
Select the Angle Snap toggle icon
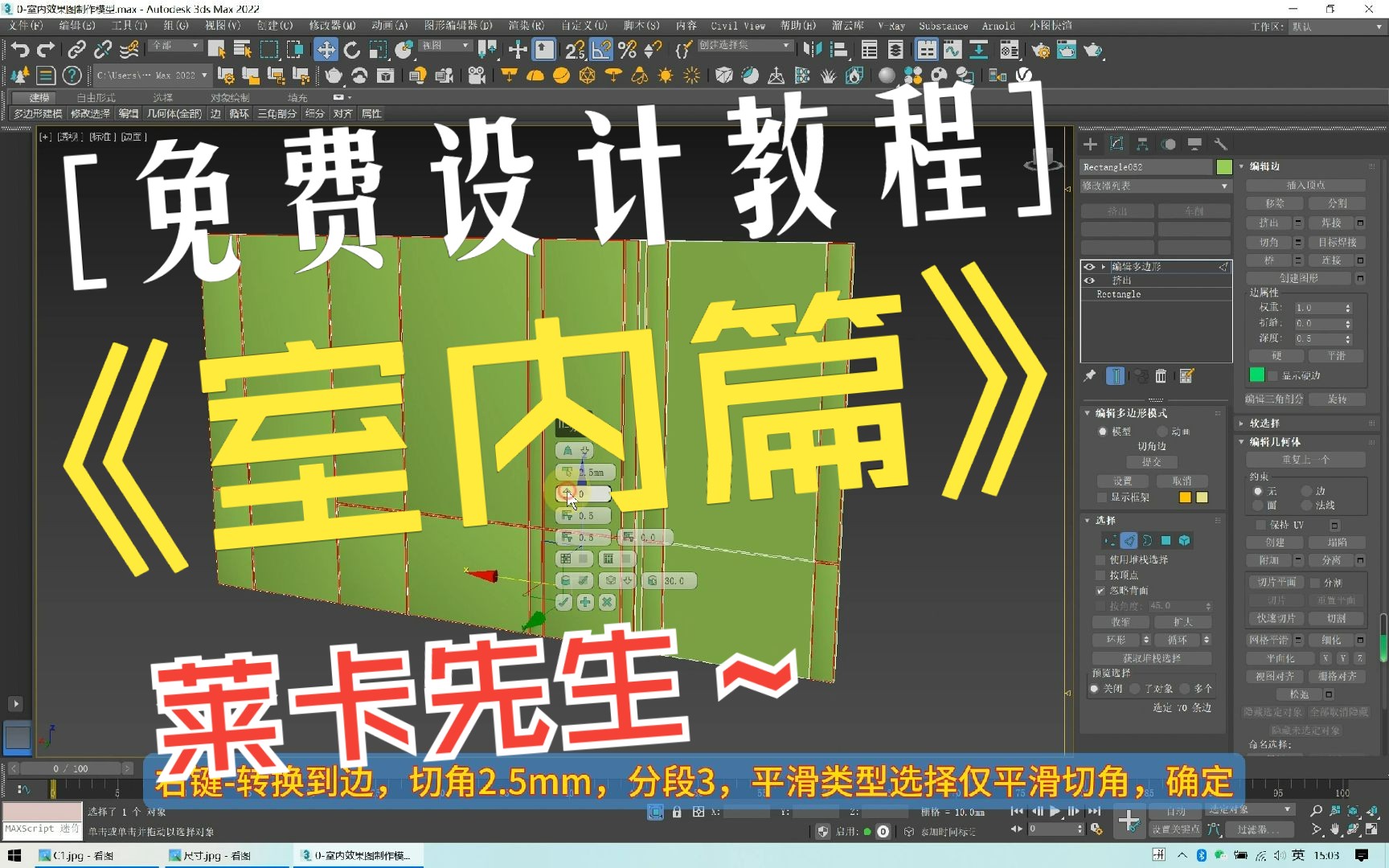(600, 50)
